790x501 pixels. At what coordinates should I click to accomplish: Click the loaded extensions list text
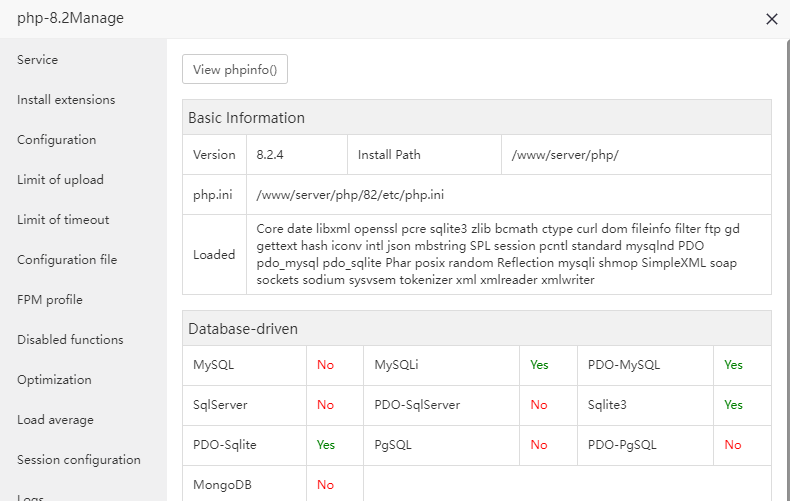pos(498,254)
